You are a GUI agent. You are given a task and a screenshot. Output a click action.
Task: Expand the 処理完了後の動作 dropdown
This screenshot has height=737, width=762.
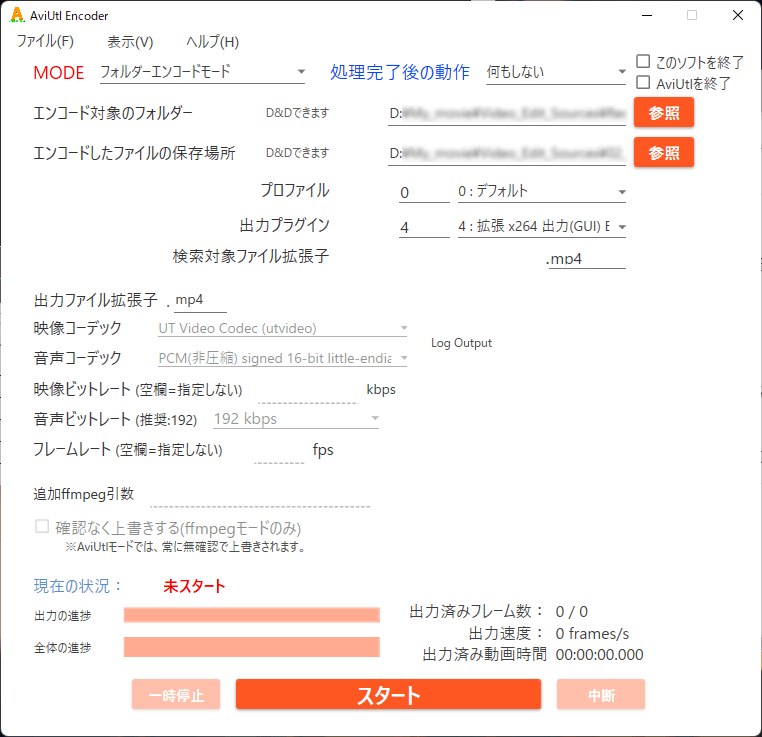pos(555,72)
